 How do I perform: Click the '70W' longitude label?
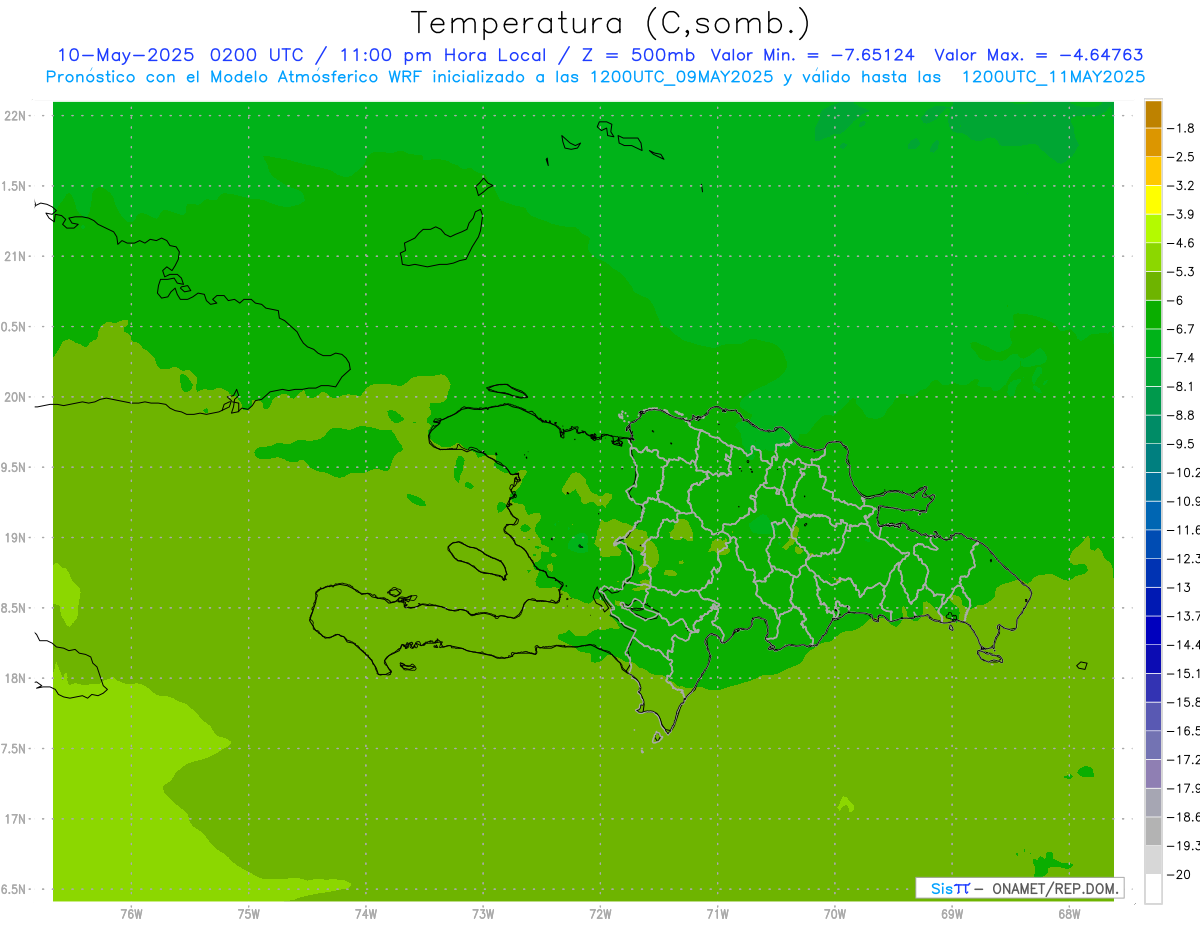(834, 913)
